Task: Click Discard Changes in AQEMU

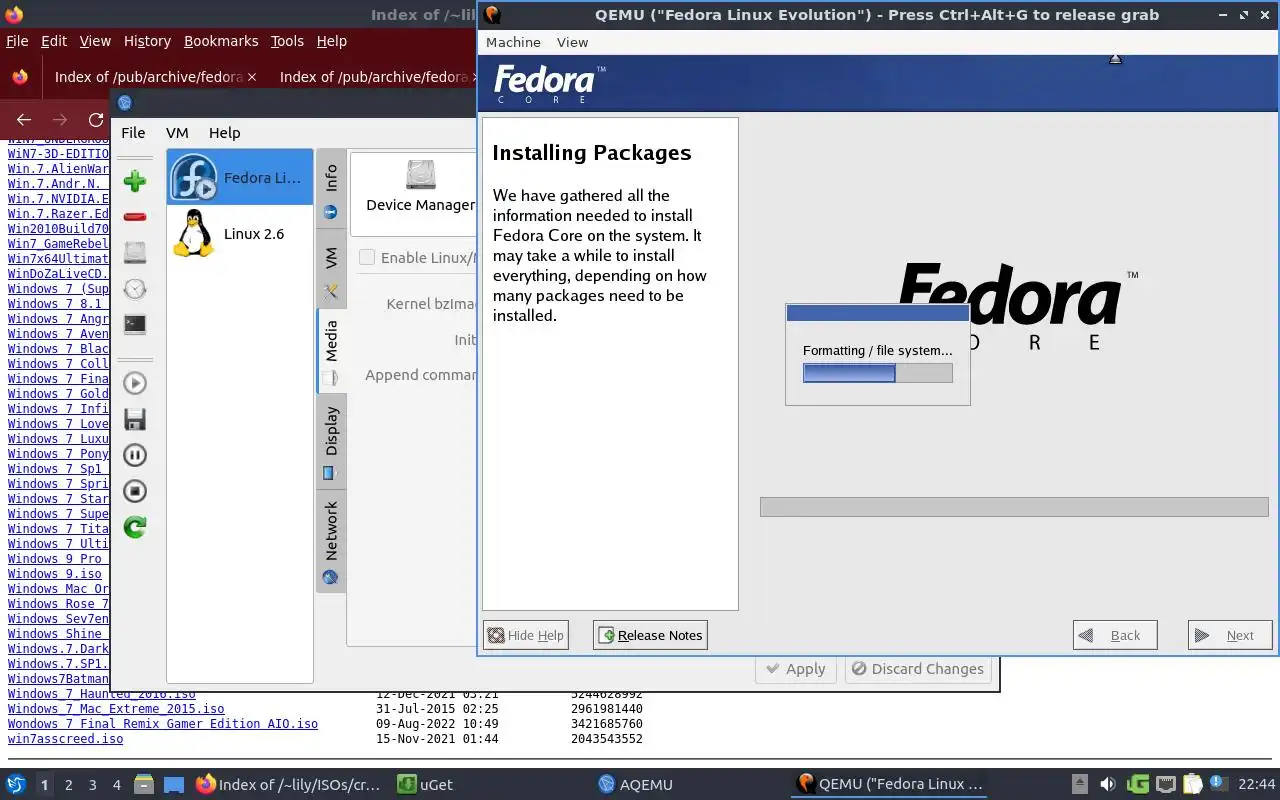Action: click(917, 669)
